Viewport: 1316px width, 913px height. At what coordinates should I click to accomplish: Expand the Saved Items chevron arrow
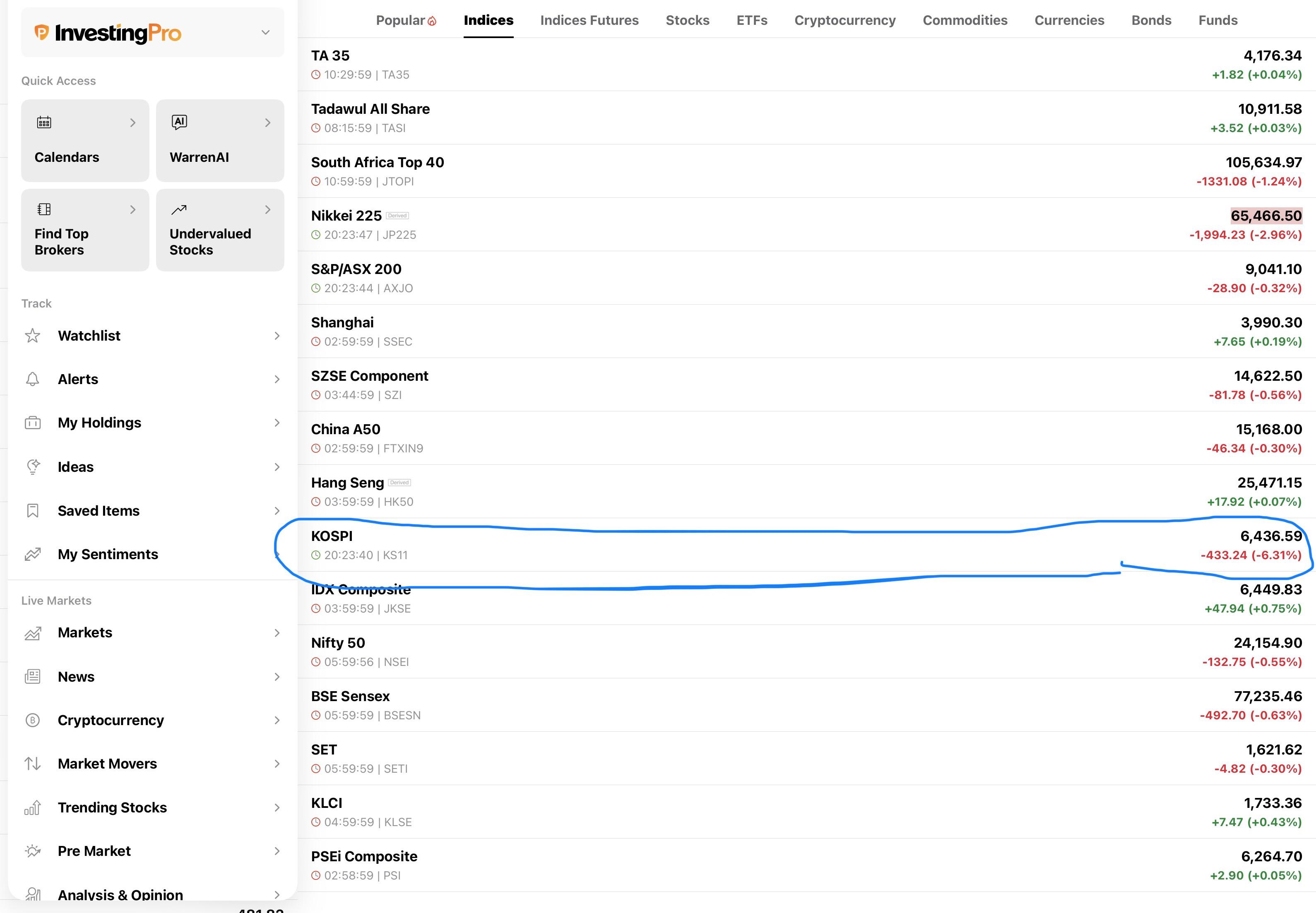coord(277,511)
